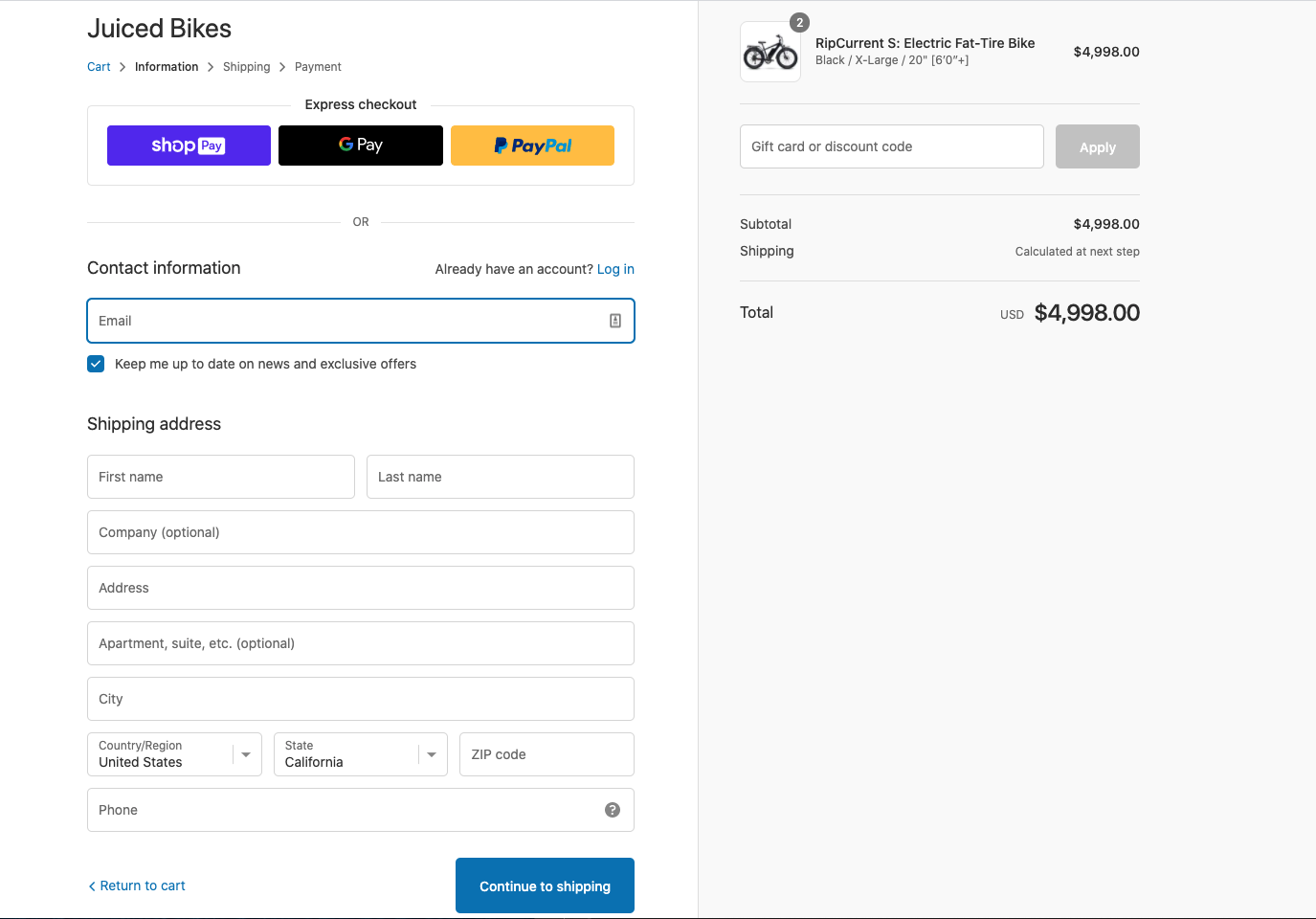
Task: Focus the Apartment, suite, etc. field
Action: pos(361,643)
